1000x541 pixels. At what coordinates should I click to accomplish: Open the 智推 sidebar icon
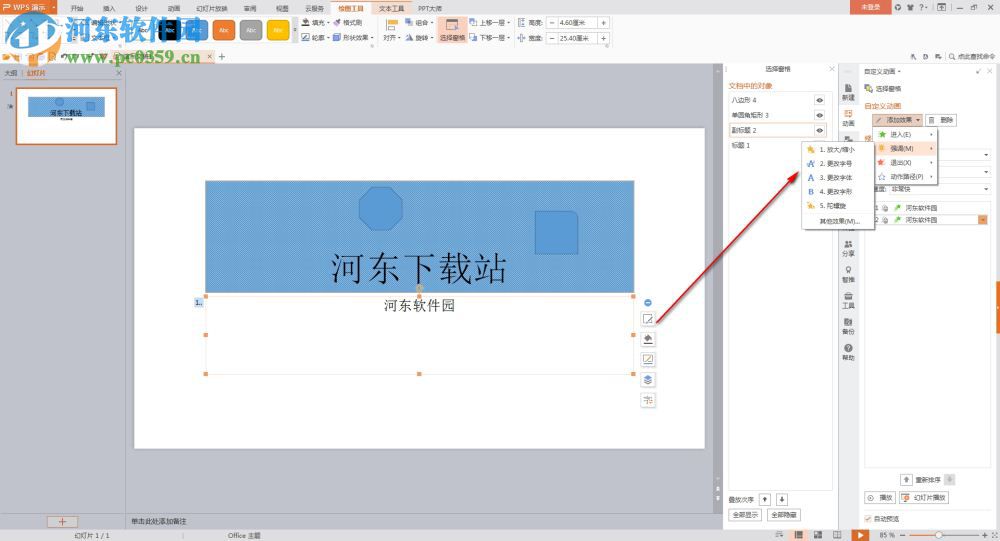848,274
